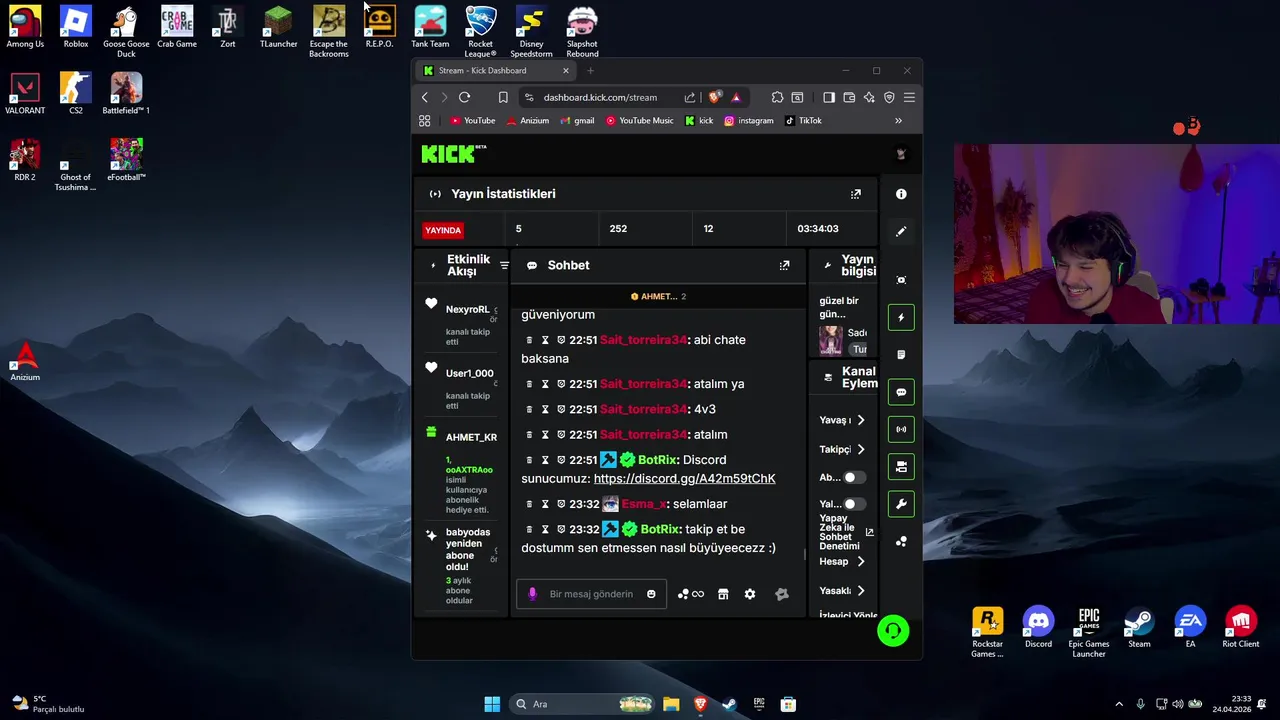Toggle the lightning activity feed panel icon
Screen dimensions: 1280x720
click(901, 317)
